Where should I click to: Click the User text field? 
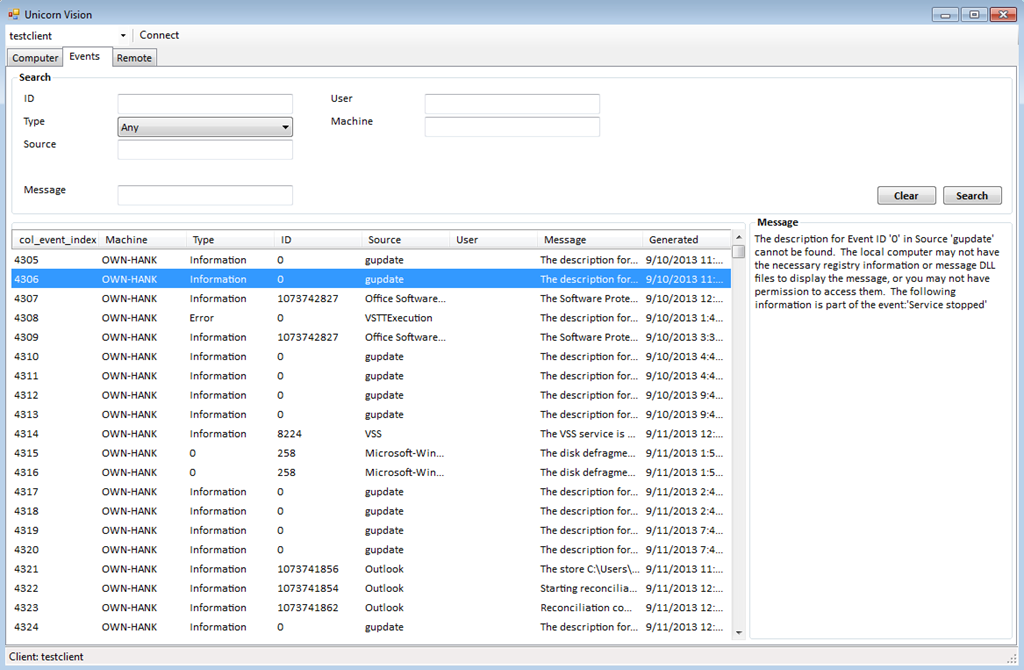coord(512,104)
